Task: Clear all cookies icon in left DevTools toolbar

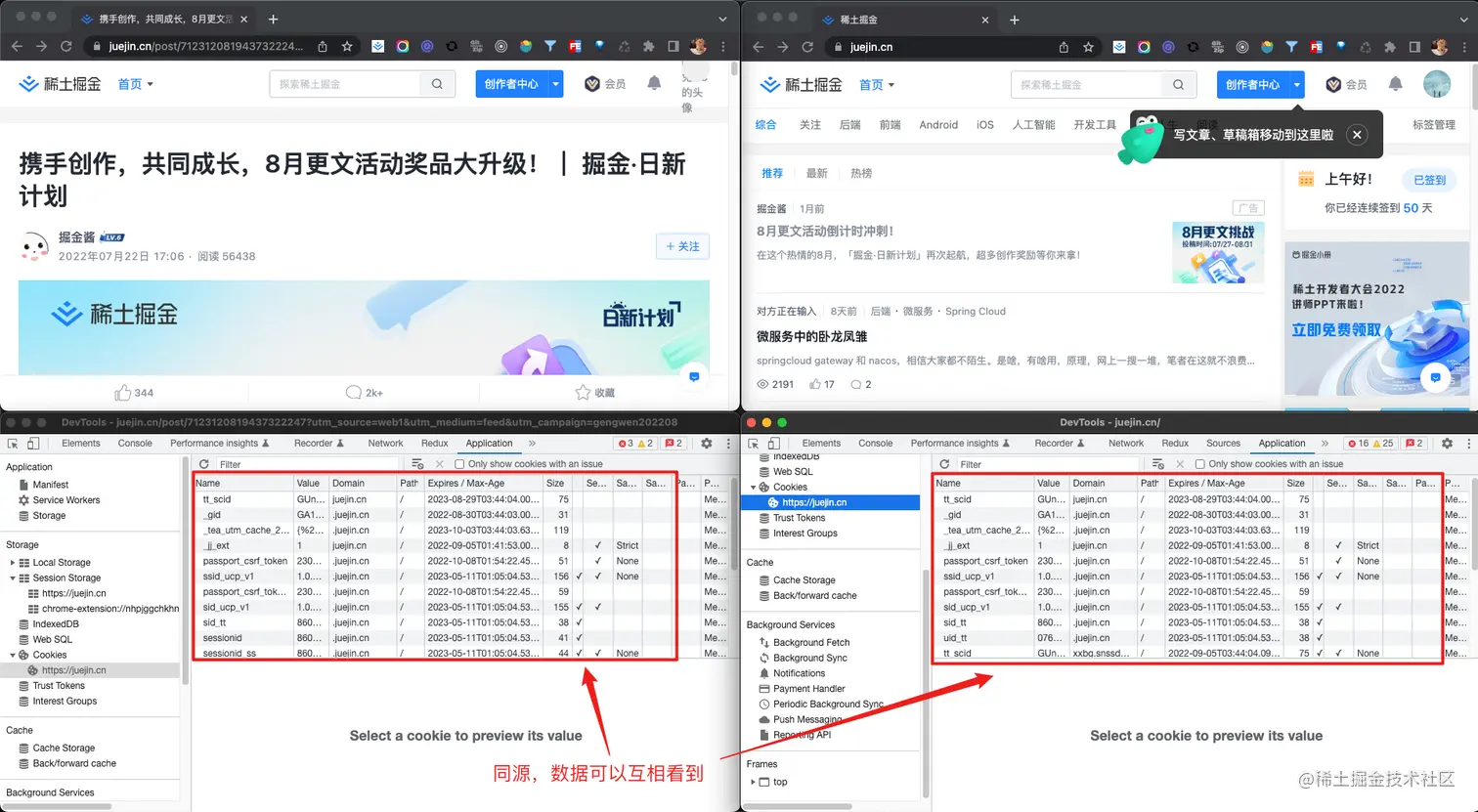Action: (418, 464)
